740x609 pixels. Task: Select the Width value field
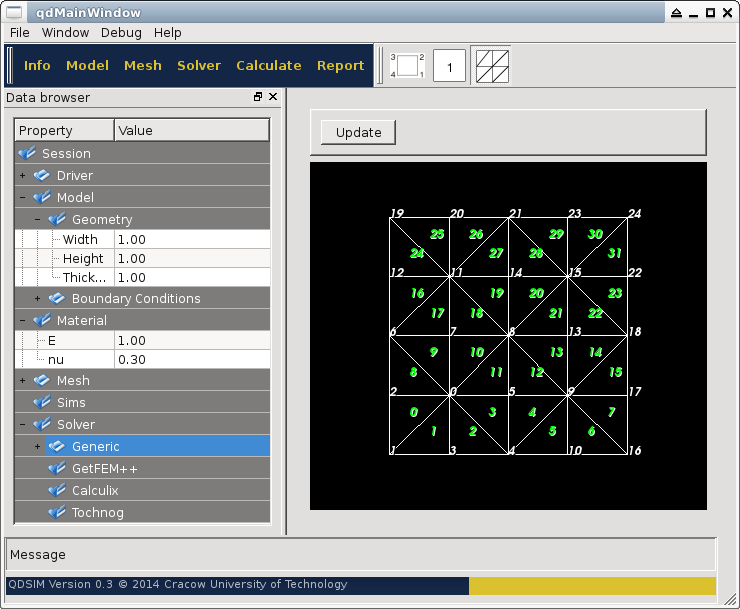[191, 240]
